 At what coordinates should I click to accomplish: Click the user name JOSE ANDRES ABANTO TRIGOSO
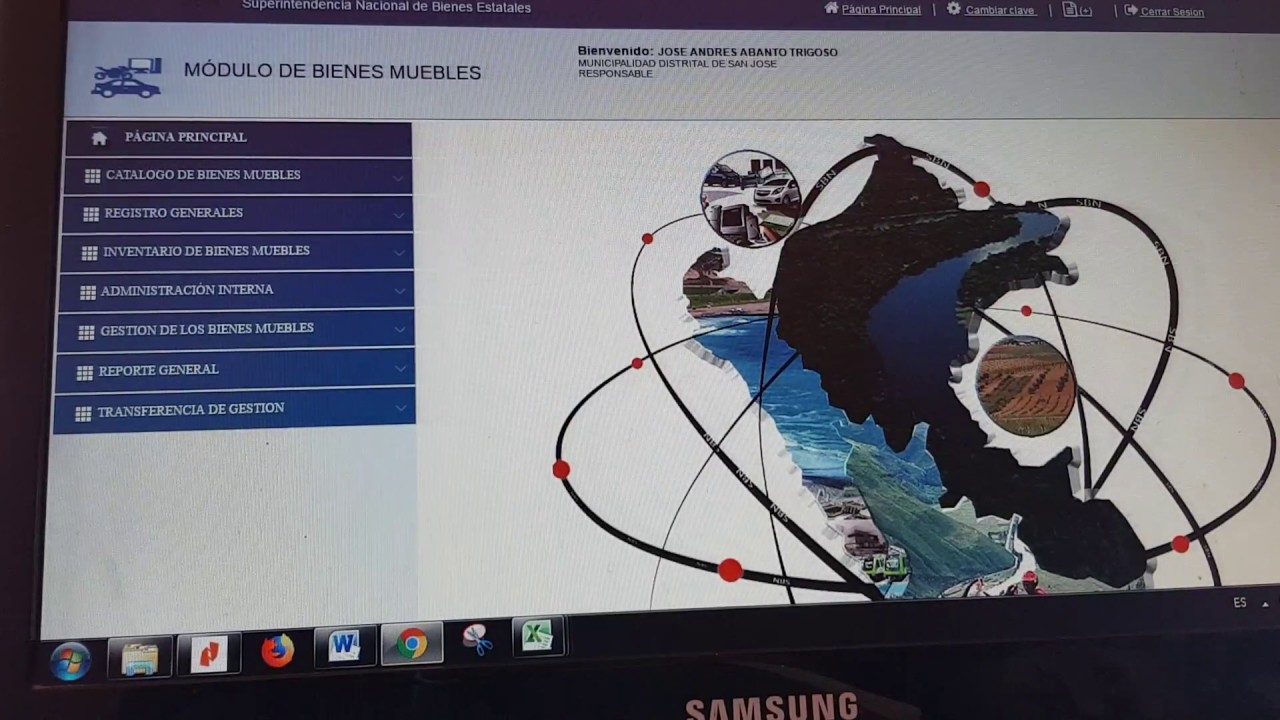pos(747,52)
